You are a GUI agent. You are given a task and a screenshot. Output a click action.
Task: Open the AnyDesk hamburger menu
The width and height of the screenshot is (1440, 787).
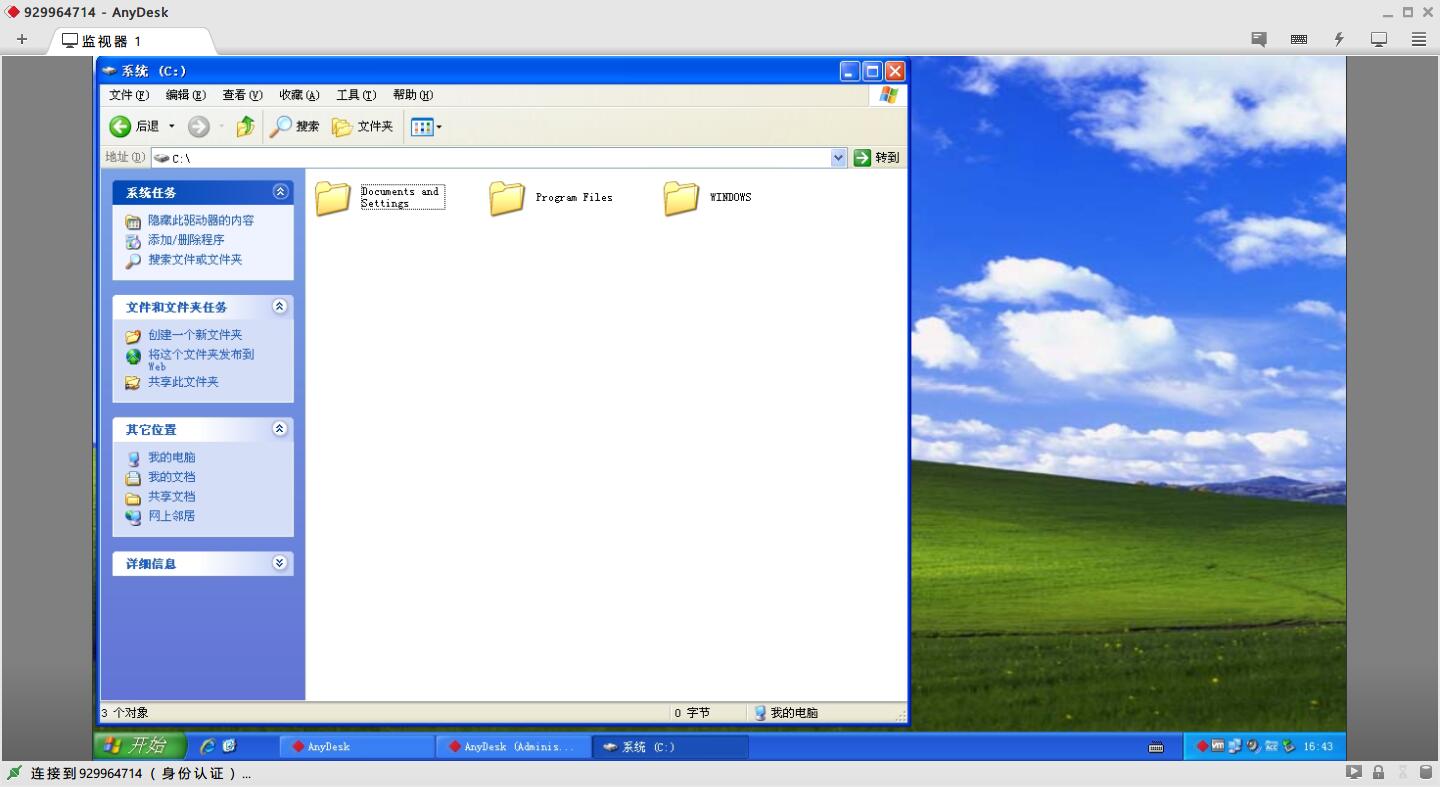click(1419, 40)
